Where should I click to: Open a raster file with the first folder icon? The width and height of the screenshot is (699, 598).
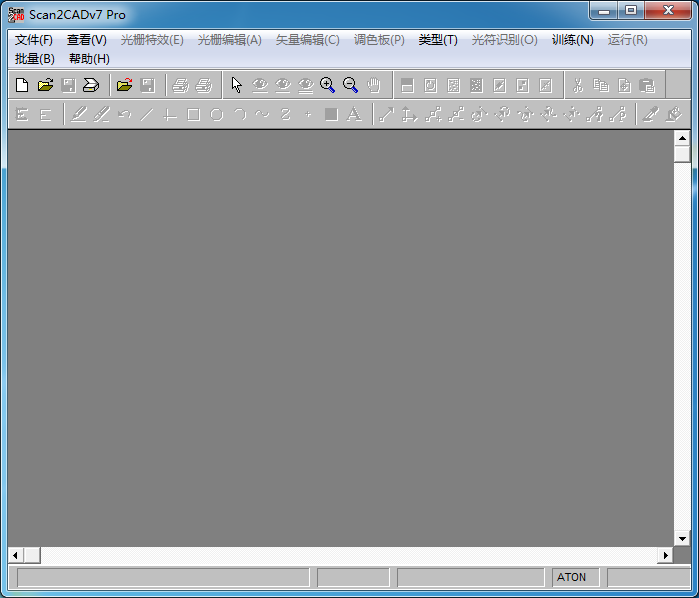tap(45, 85)
